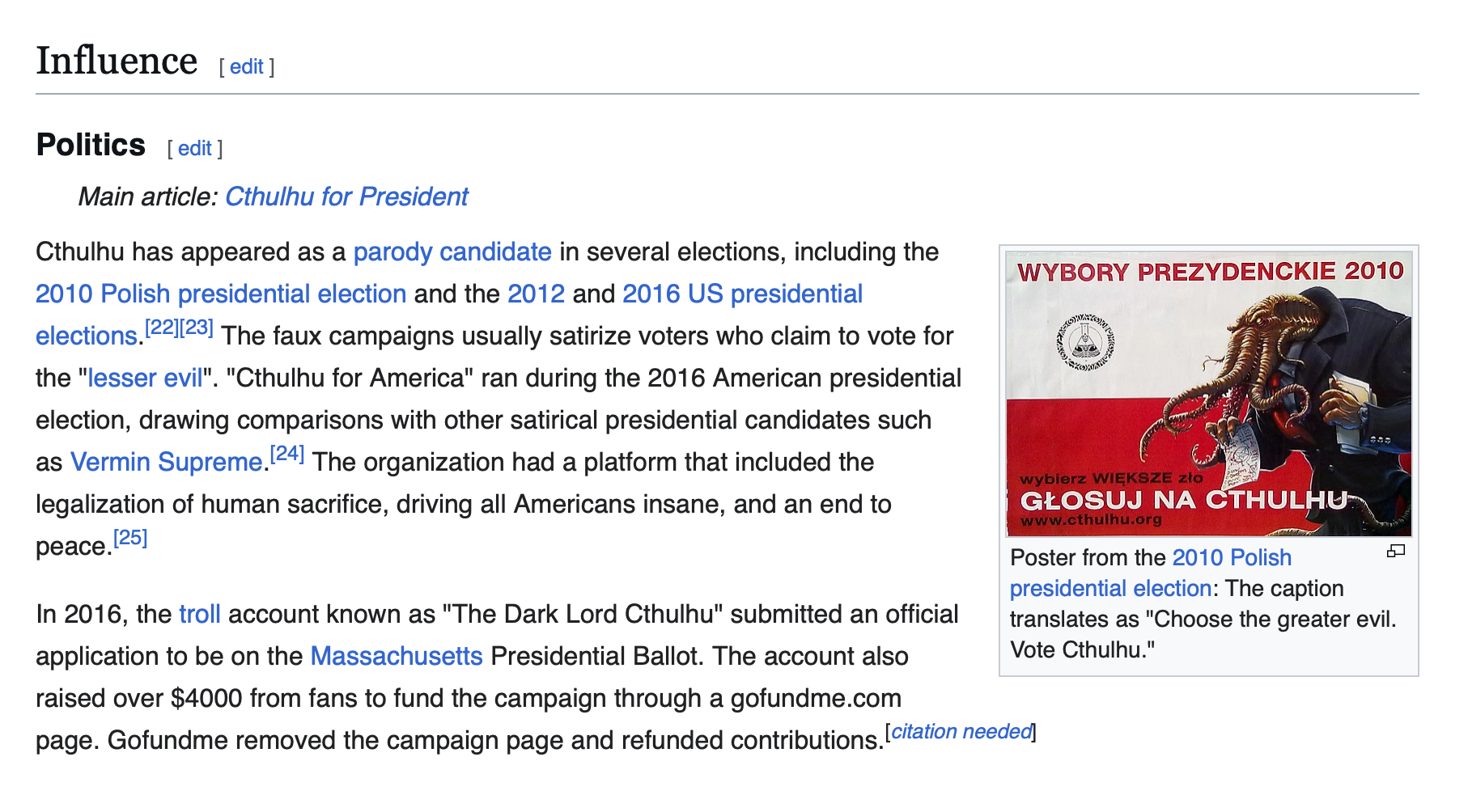
Task: Click the 2012 election link
Action: (536, 294)
